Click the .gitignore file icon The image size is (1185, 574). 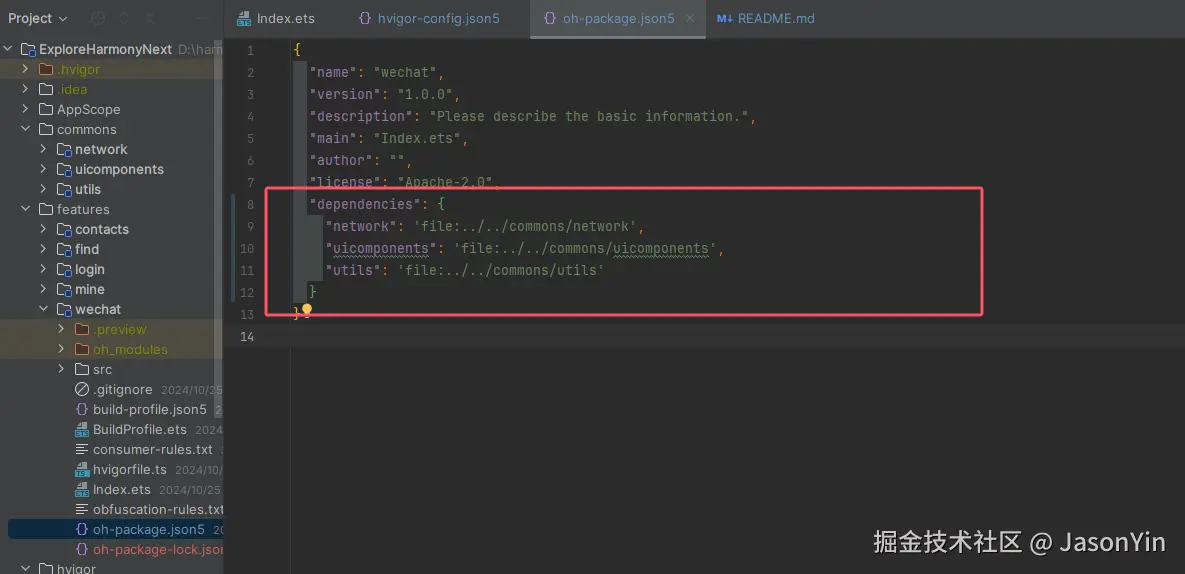tap(82, 390)
